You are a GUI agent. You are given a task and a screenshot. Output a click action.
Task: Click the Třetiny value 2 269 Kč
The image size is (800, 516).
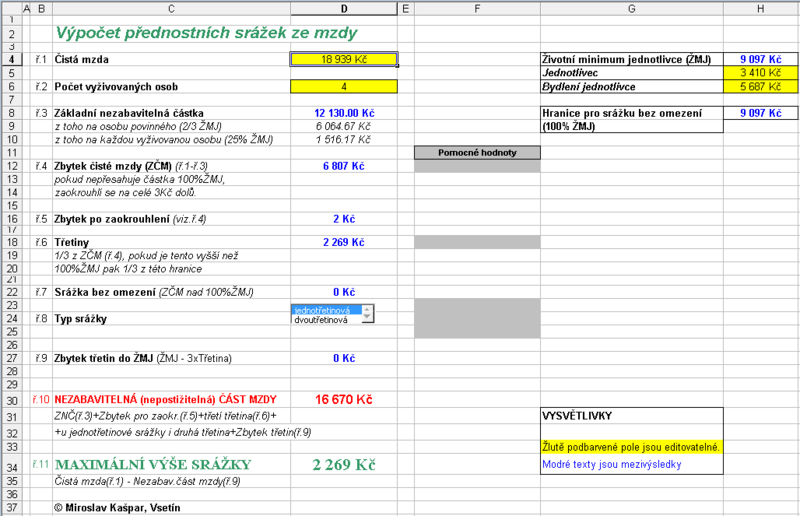344,242
